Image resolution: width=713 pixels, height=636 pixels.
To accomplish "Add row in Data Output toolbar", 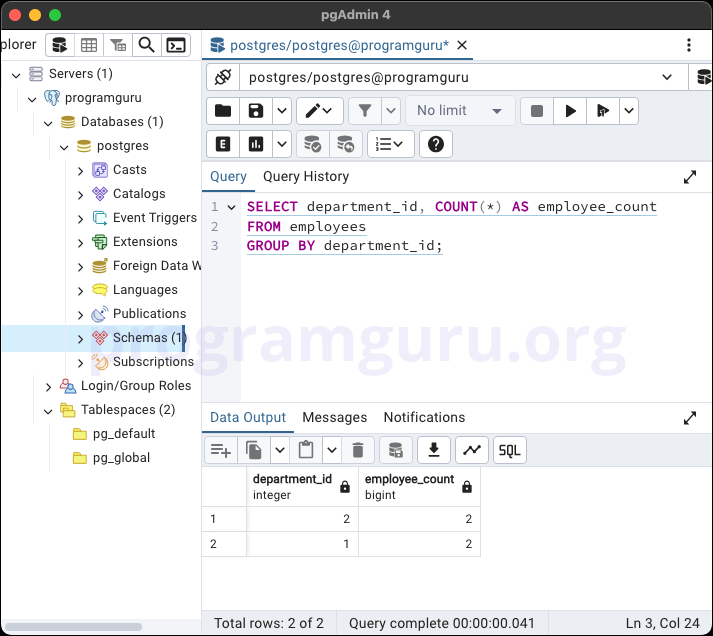I will pyautogui.click(x=221, y=450).
